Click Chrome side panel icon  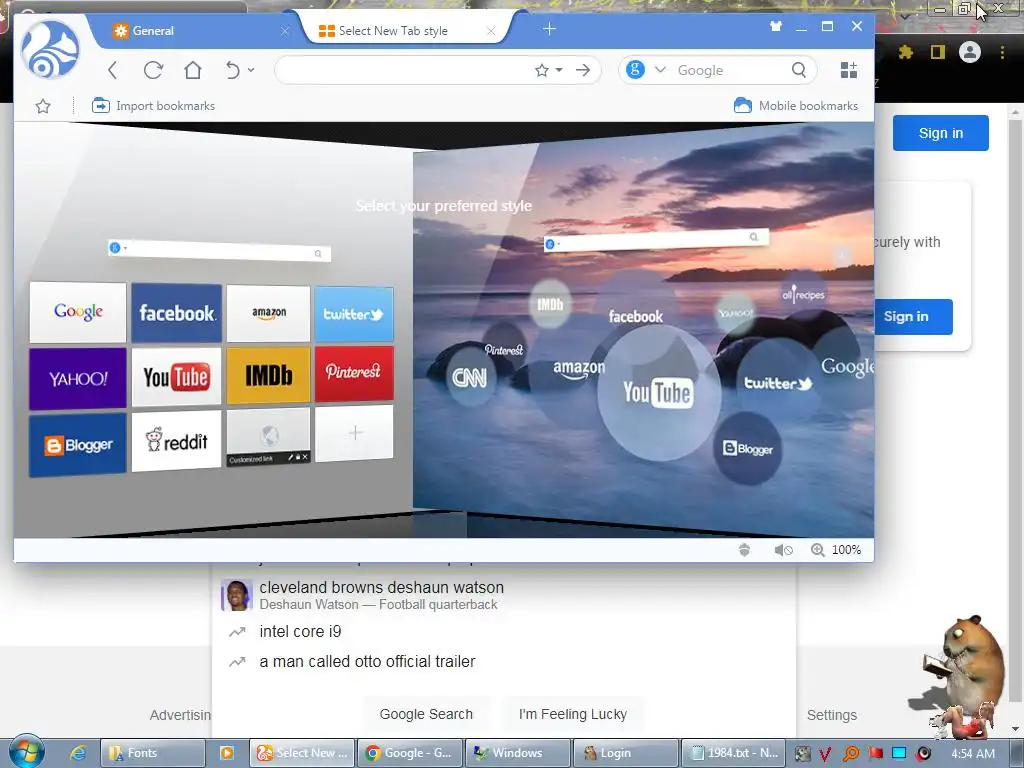point(938,52)
